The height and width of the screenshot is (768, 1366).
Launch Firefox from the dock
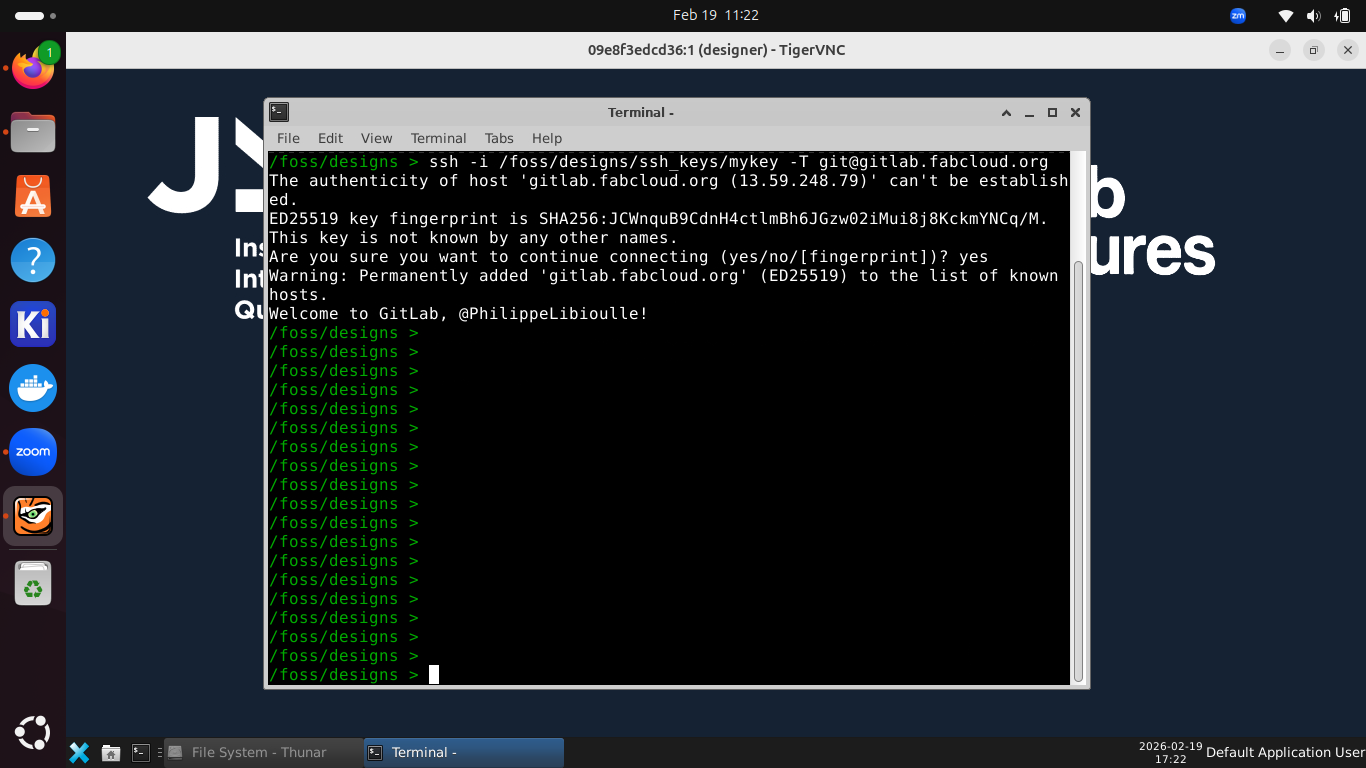click(x=33, y=70)
